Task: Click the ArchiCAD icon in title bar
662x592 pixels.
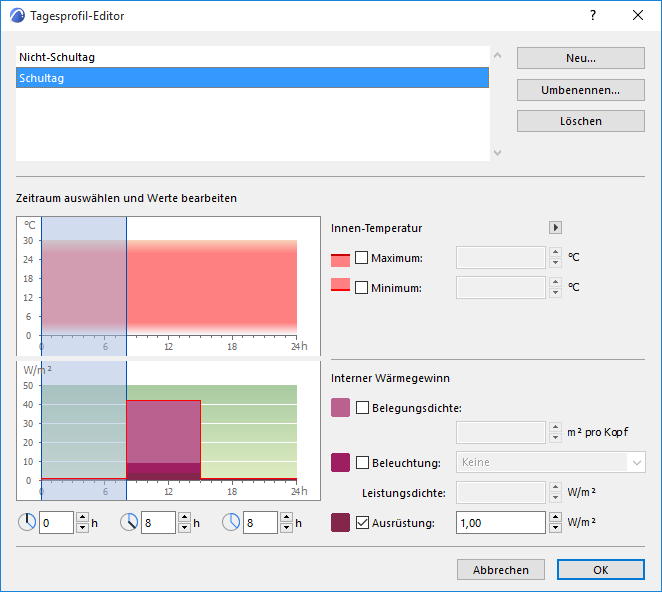Action: [15, 16]
